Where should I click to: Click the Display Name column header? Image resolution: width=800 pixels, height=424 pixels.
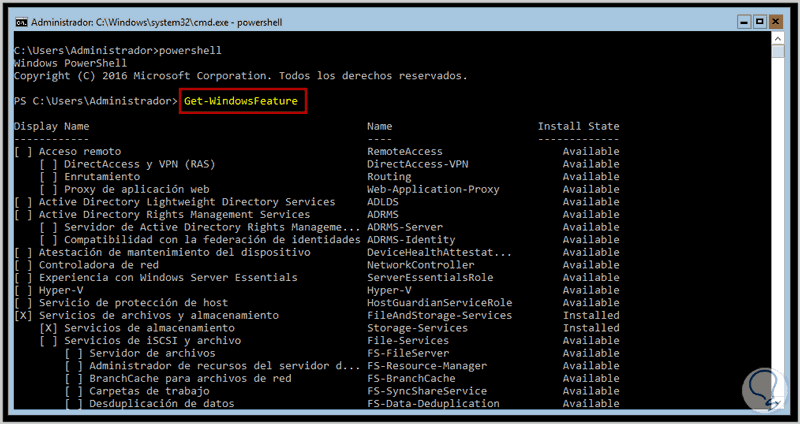click(x=51, y=126)
